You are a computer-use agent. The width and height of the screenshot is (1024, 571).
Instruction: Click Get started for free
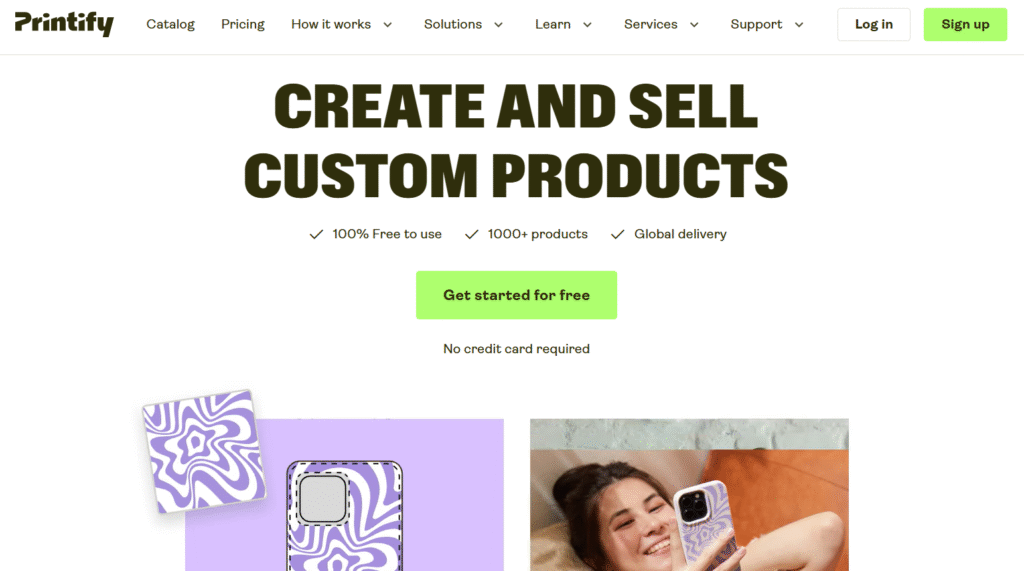tap(516, 295)
